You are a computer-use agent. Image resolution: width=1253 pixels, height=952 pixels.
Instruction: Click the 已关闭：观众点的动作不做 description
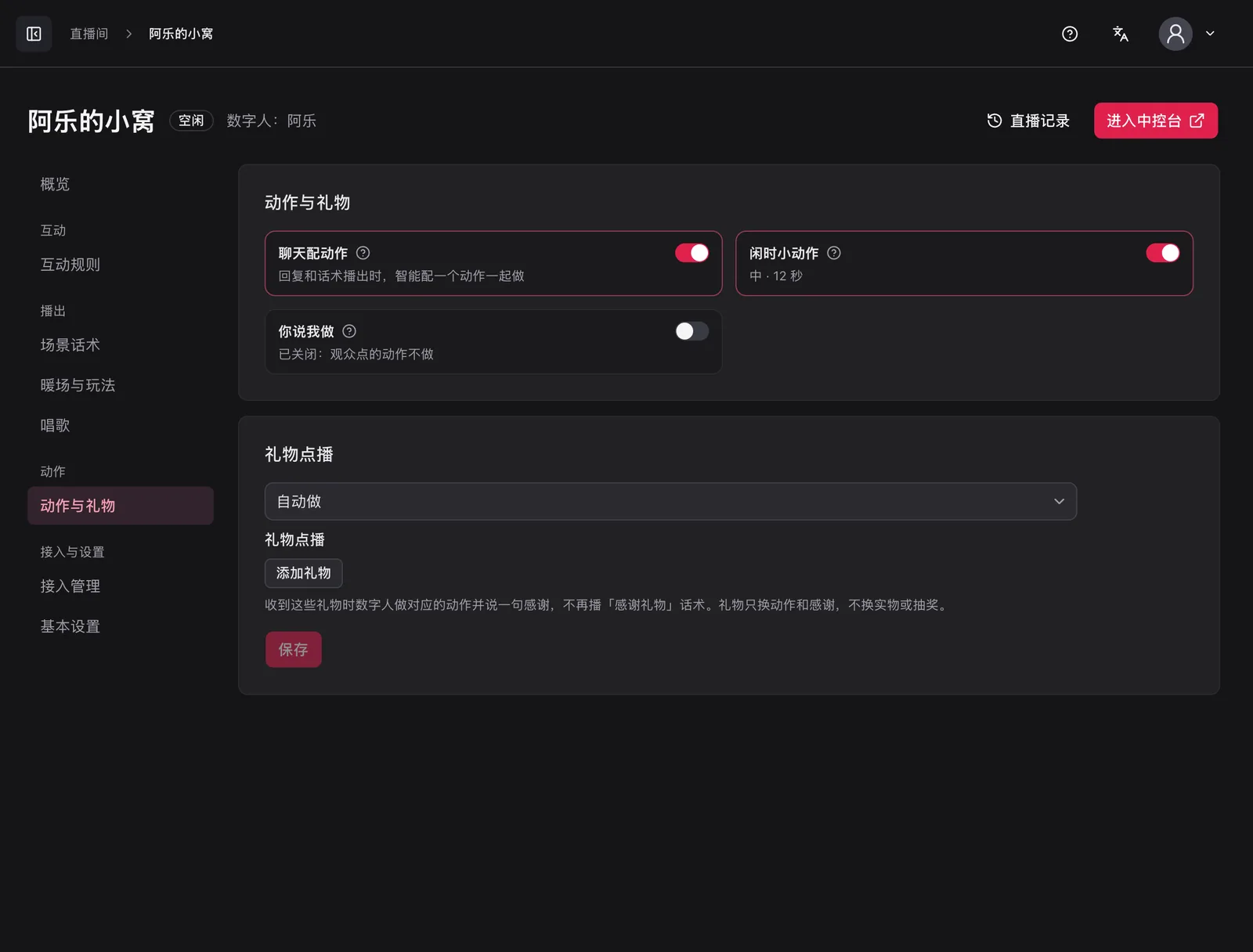(x=356, y=354)
